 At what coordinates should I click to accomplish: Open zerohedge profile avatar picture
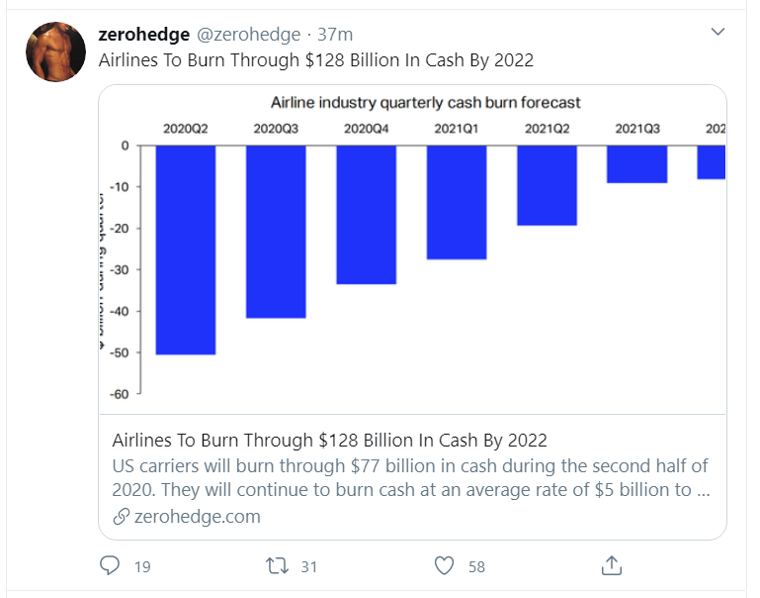pos(56,51)
